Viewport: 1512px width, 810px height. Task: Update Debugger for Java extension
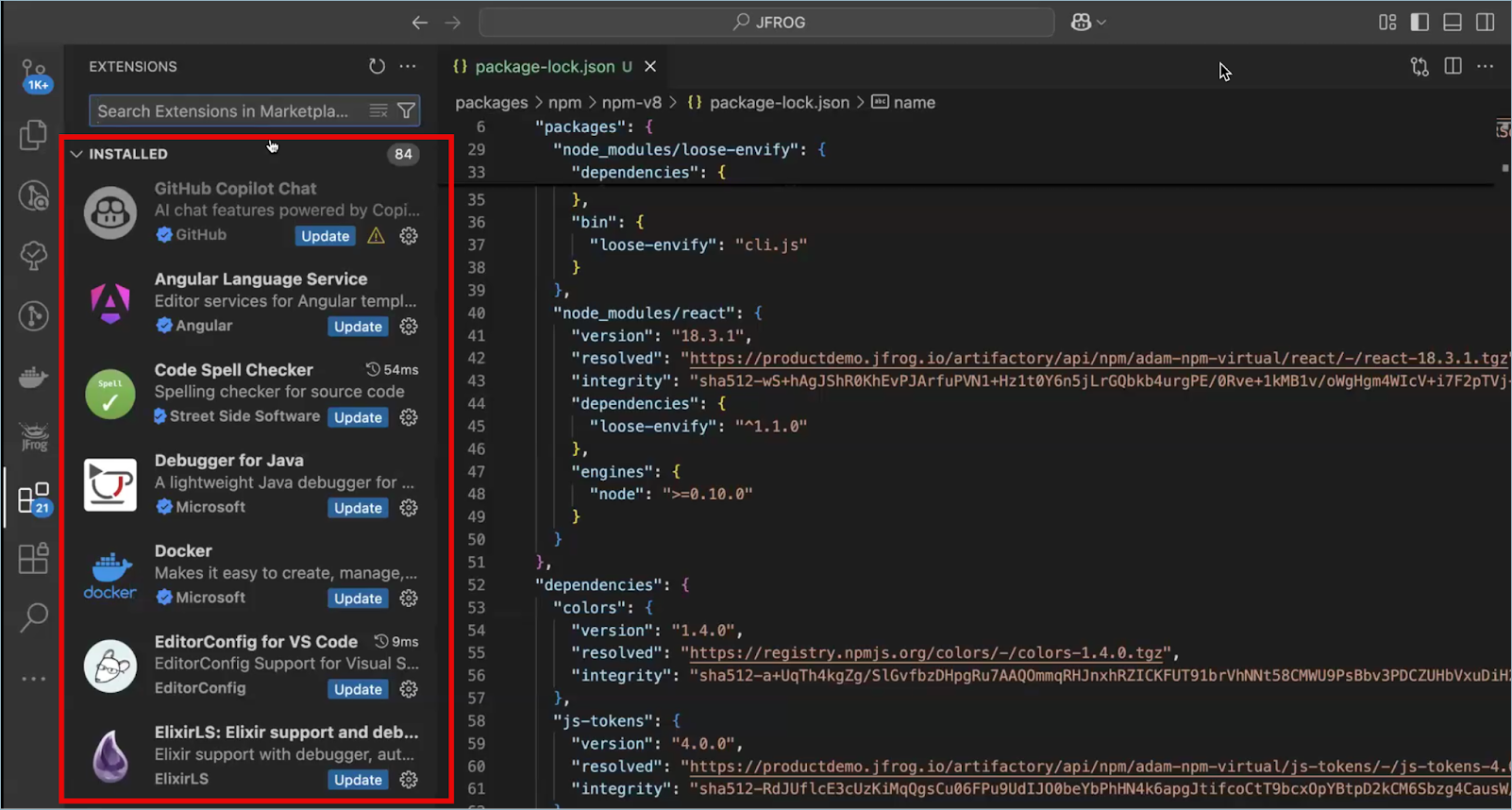pos(358,508)
